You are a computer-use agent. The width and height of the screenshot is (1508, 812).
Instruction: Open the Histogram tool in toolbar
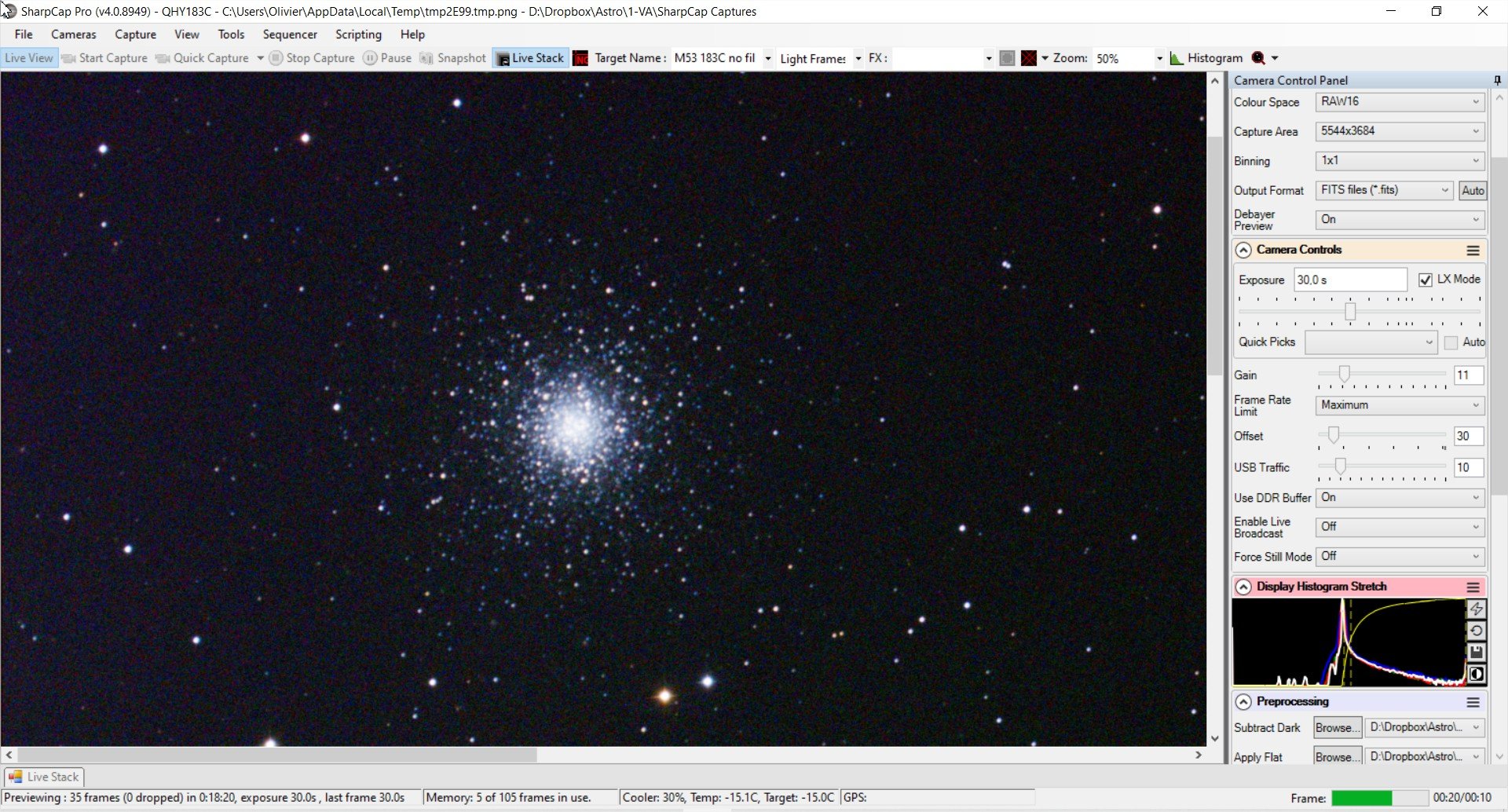[x=1206, y=58]
